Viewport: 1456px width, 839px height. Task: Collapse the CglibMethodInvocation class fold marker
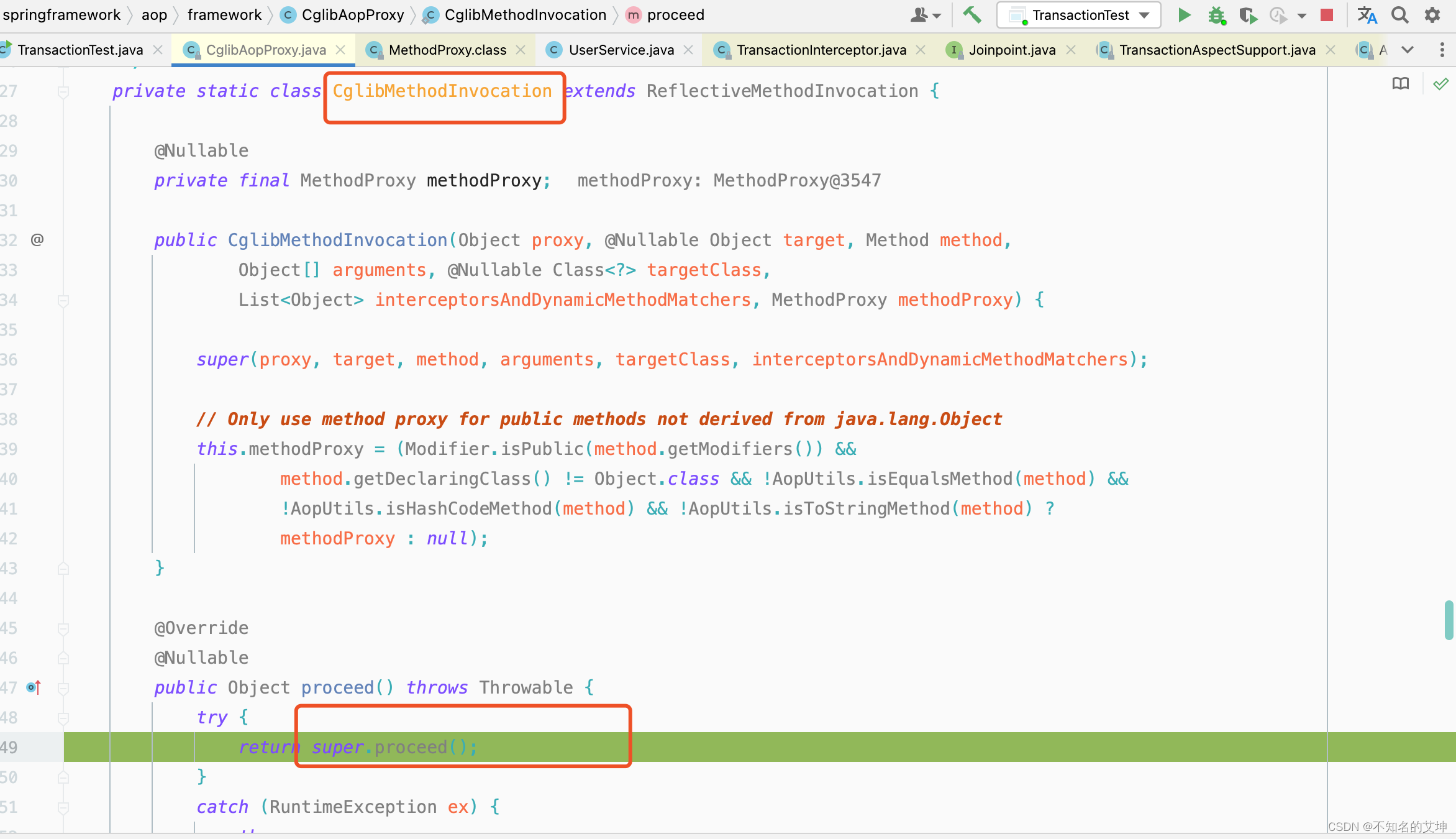[63, 92]
